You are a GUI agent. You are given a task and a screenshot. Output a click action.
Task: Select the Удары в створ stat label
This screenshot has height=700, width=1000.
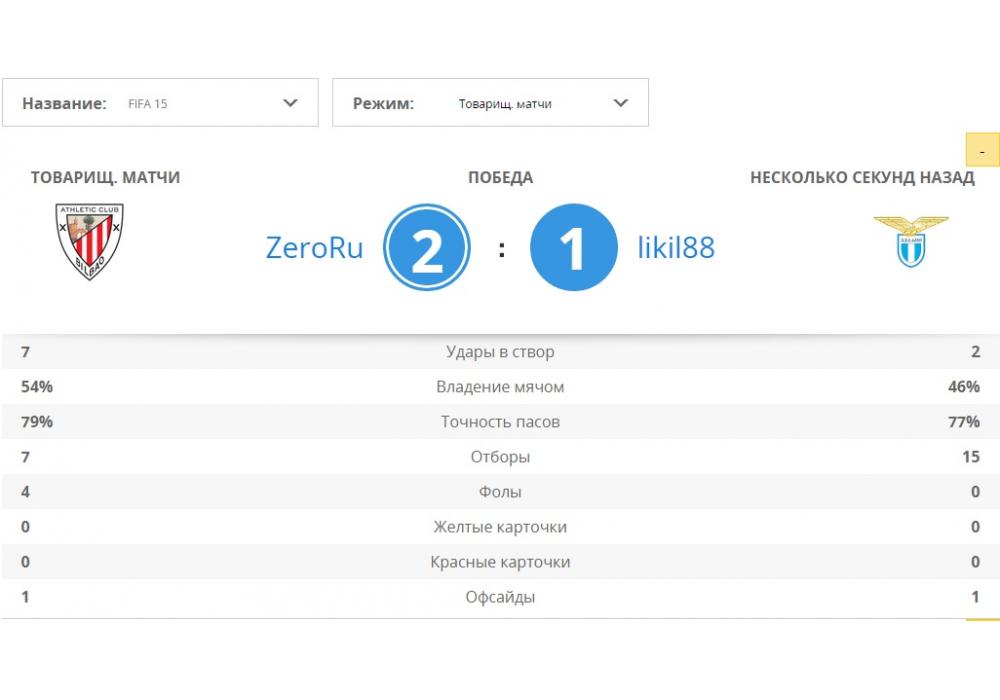click(500, 352)
